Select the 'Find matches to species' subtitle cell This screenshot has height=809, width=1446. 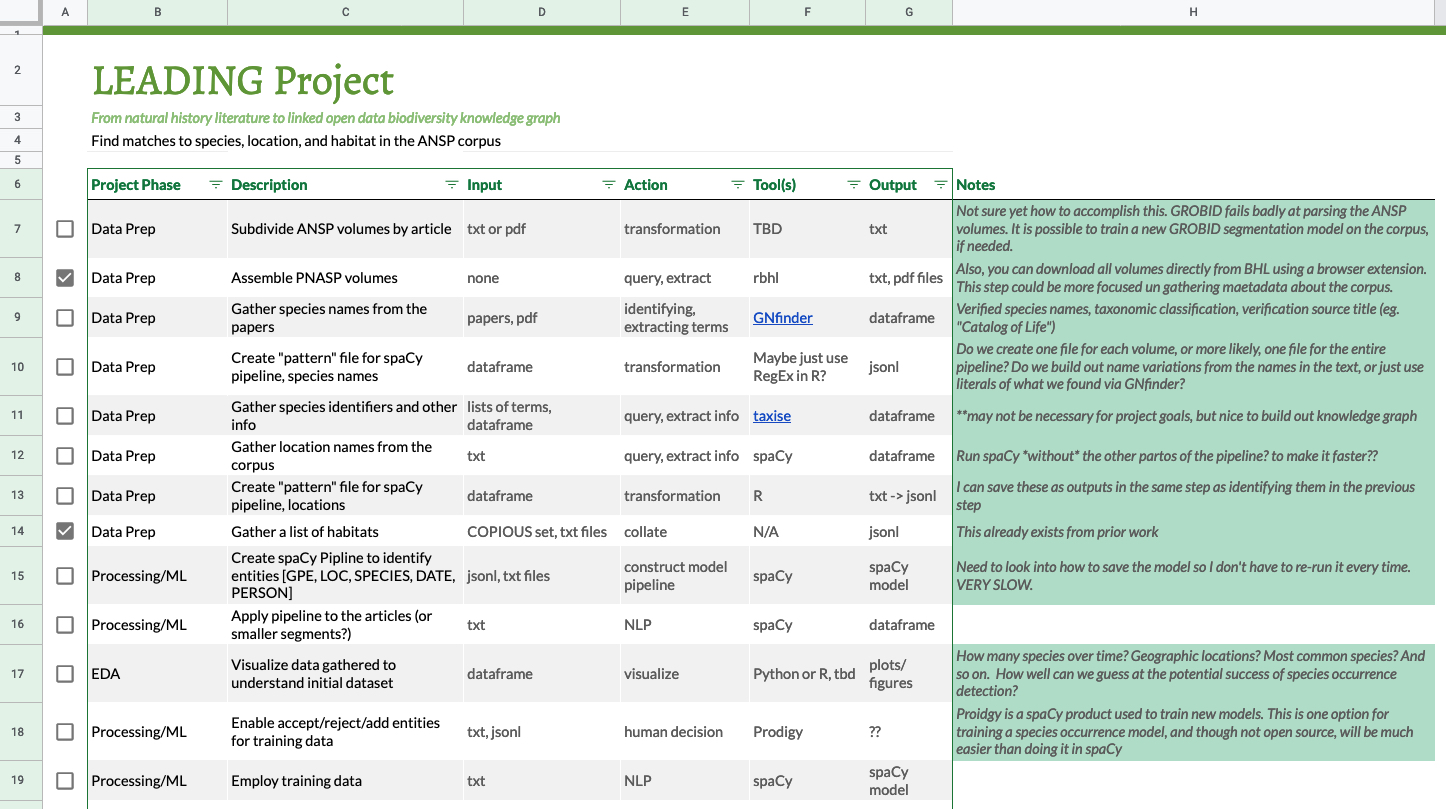[x=296, y=141]
